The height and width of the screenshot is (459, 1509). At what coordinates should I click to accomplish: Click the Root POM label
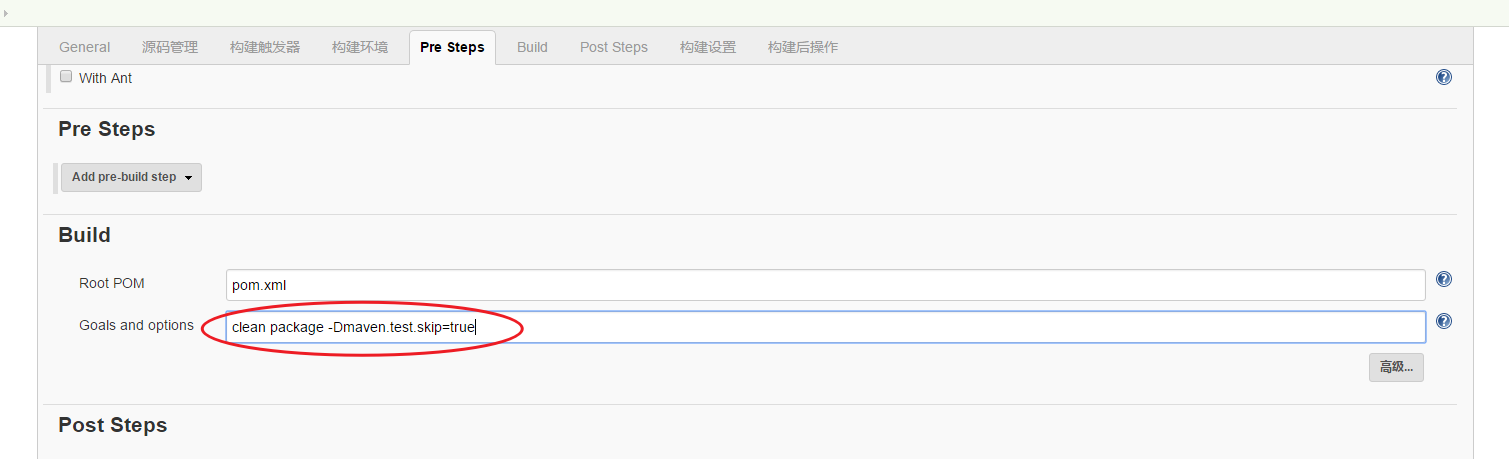pyautogui.click(x=112, y=284)
